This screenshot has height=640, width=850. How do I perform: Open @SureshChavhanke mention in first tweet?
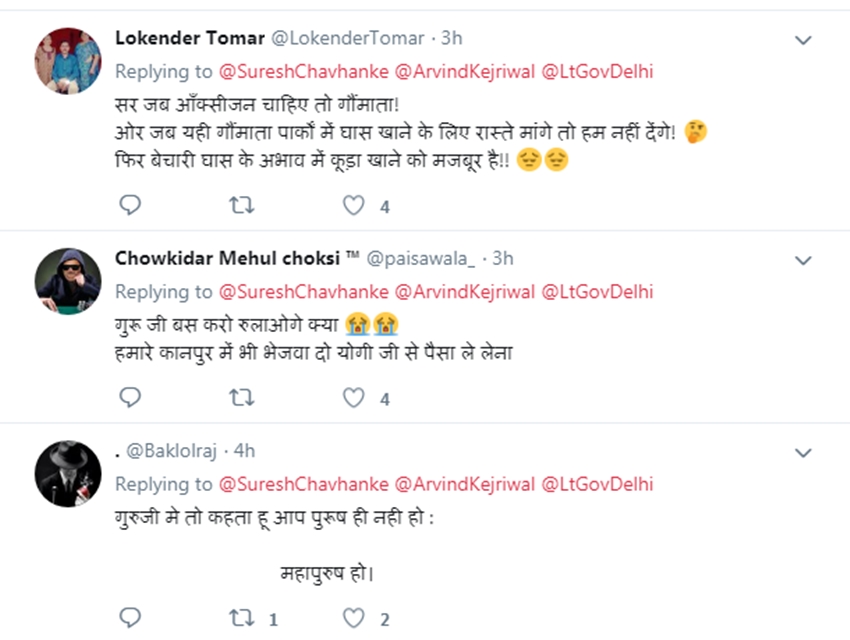pos(302,71)
